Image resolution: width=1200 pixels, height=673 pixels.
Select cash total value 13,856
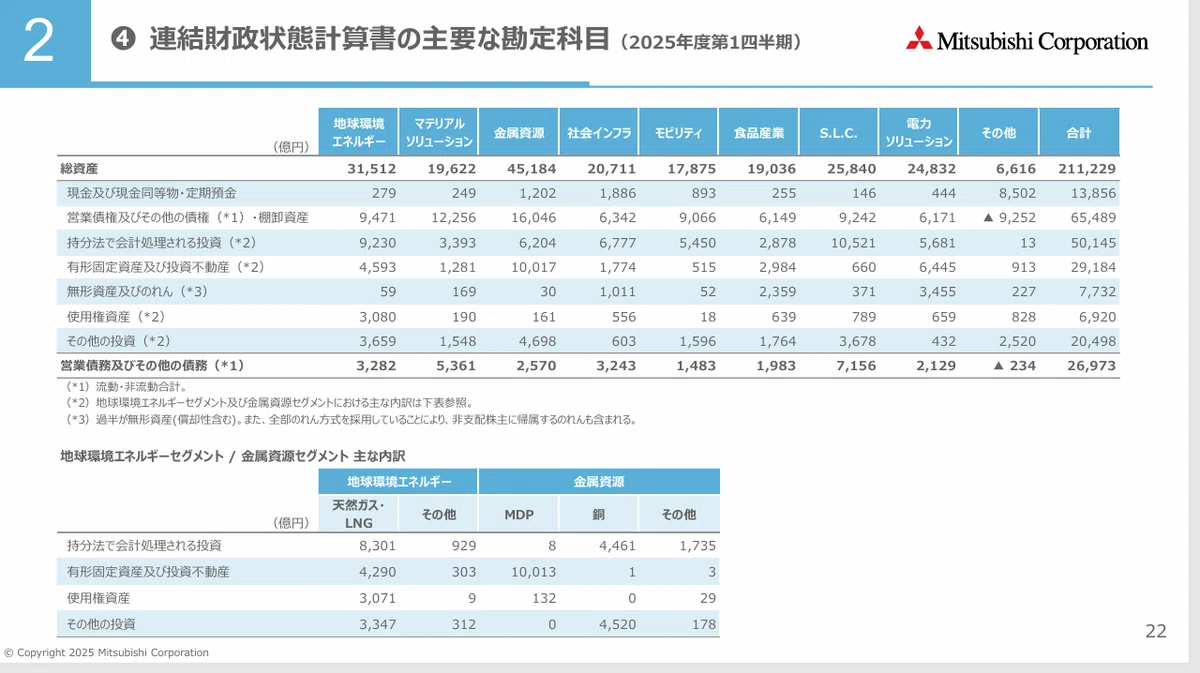tap(1092, 193)
